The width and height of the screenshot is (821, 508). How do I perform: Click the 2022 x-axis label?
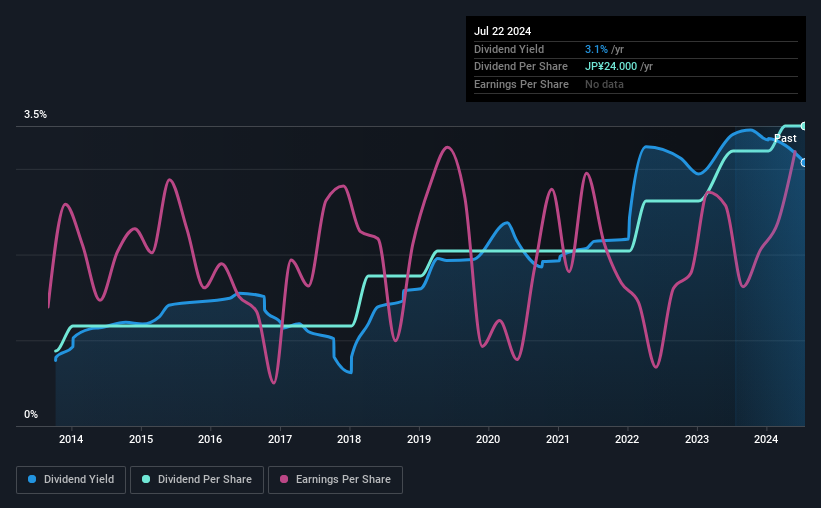(x=627, y=439)
